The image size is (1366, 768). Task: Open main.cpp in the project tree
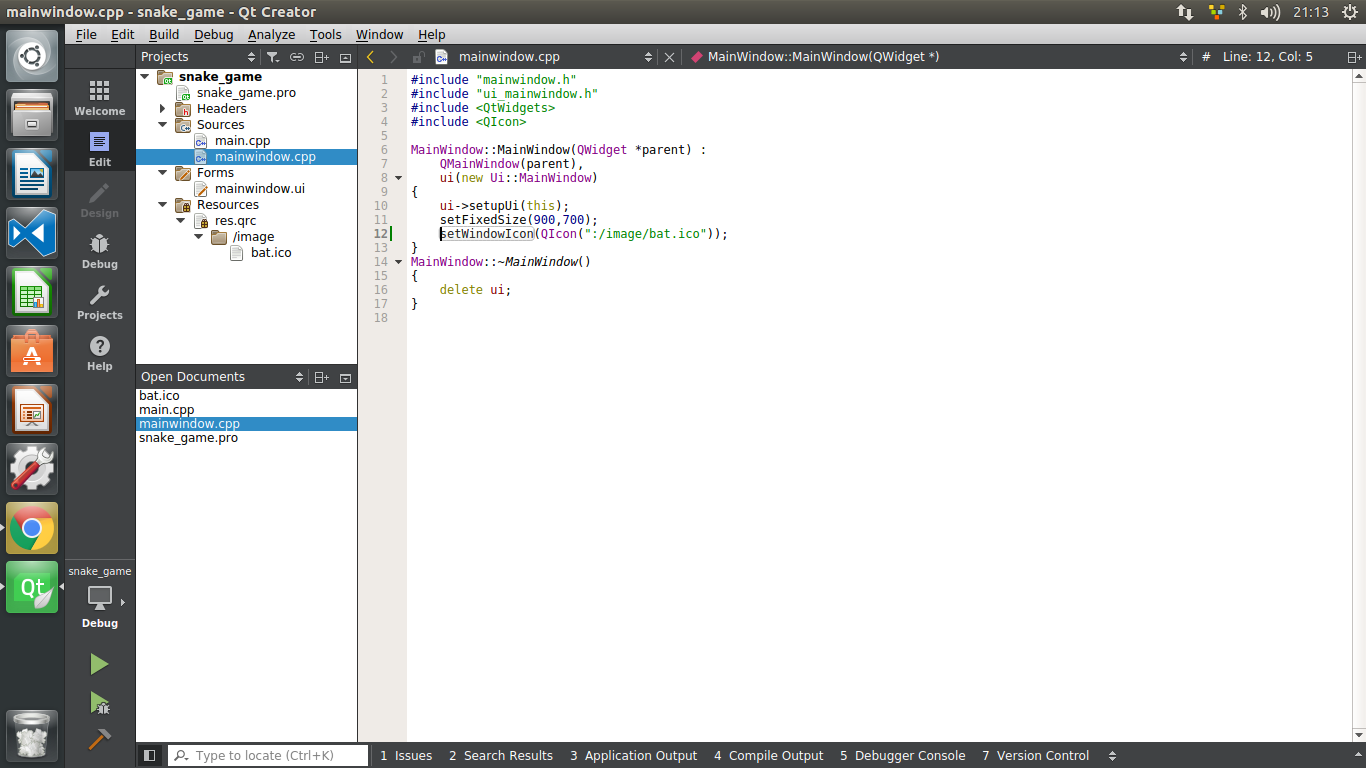[x=242, y=141]
